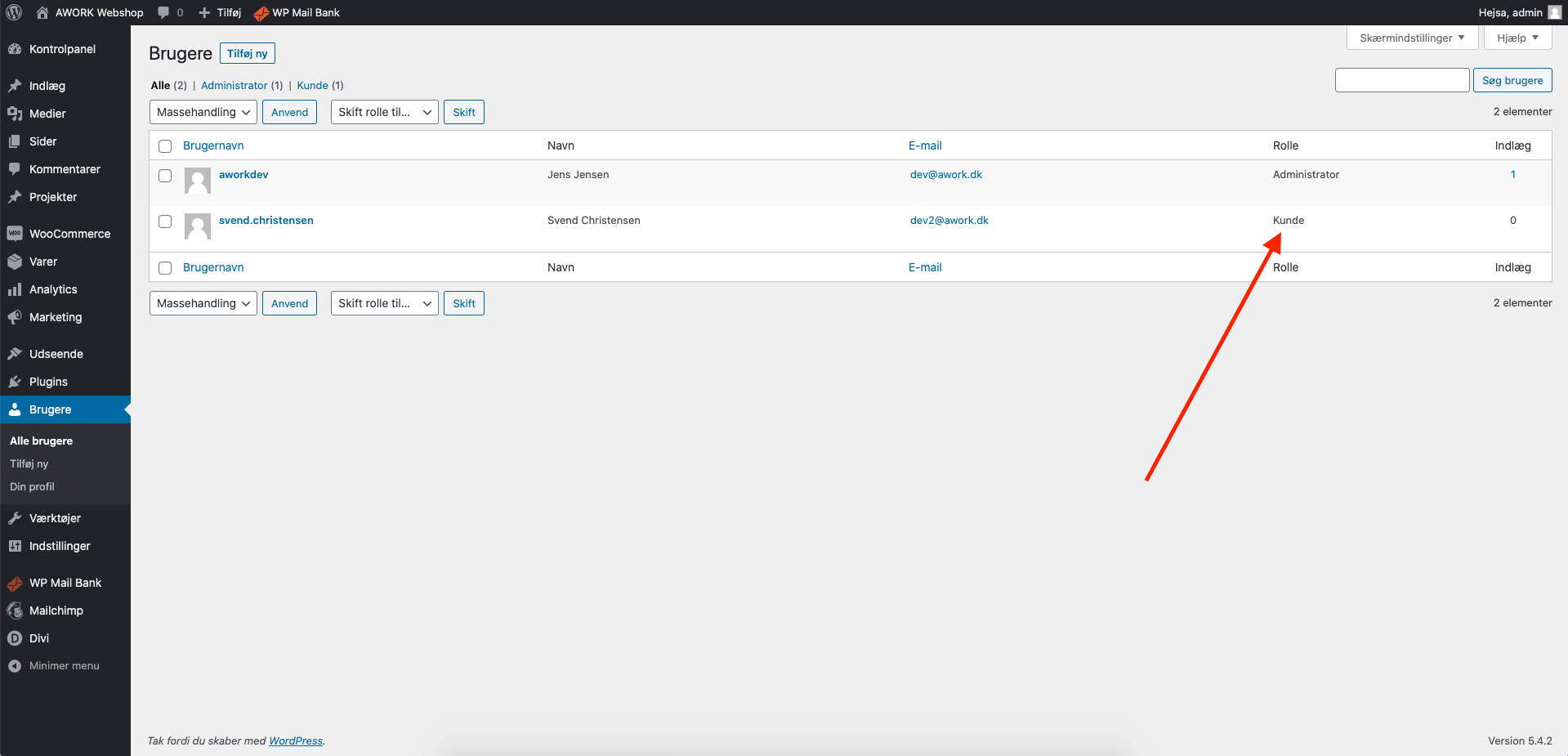1568x756 pixels.
Task: Click the Brugere person icon
Action: click(15, 409)
